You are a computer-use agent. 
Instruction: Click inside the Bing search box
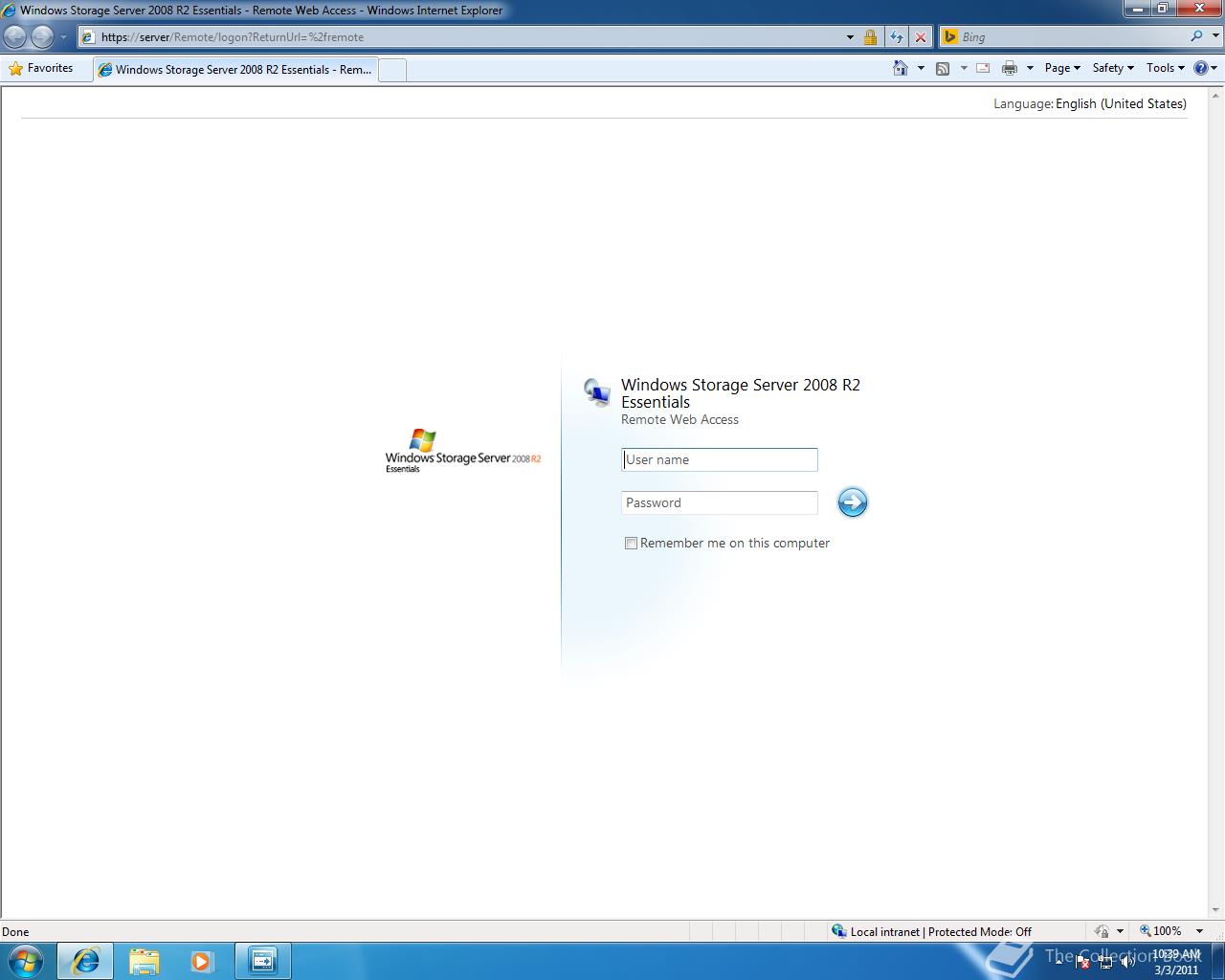1072,36
